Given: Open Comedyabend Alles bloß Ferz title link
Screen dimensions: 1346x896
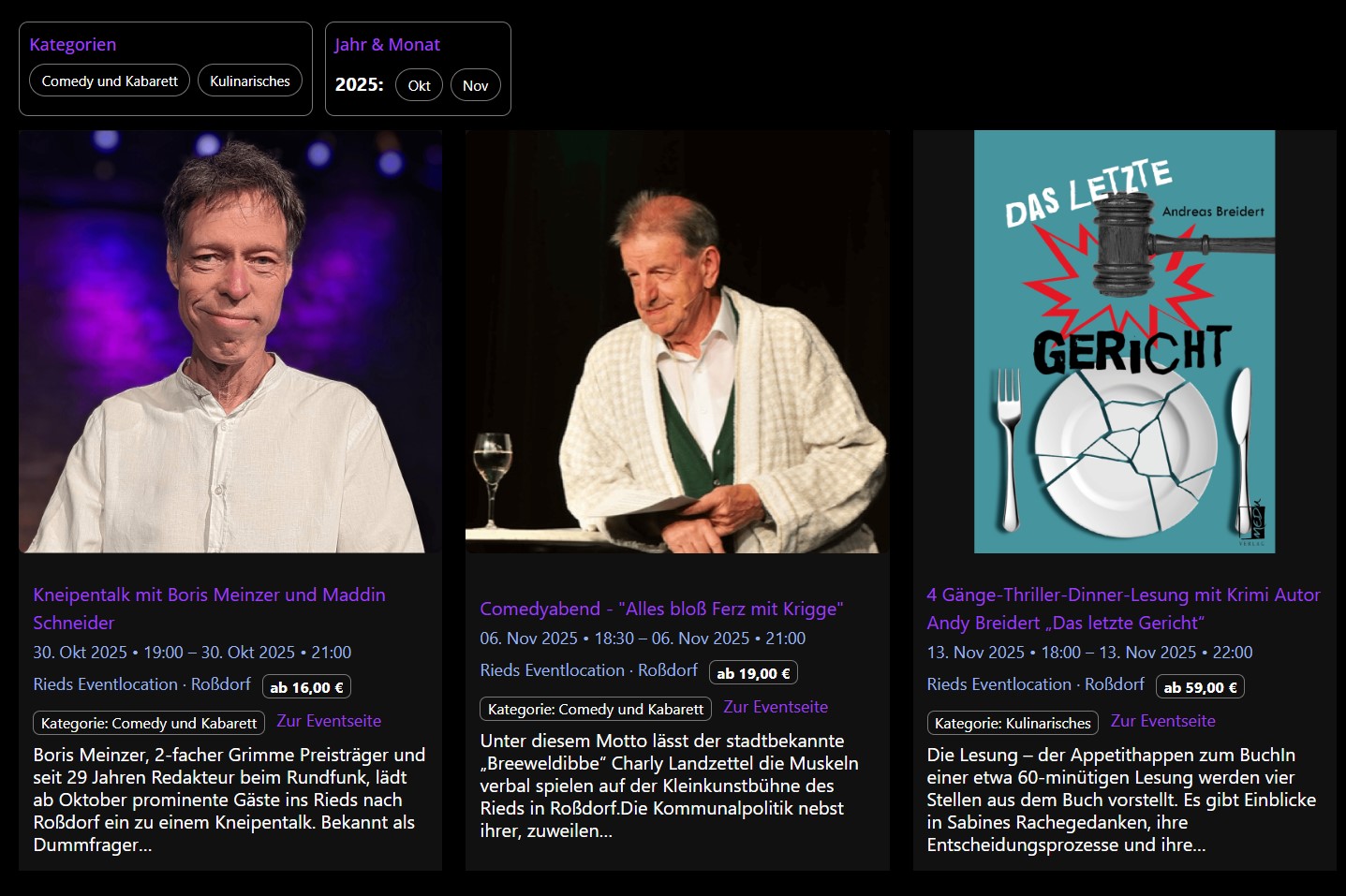Looking at the screenshot, I should tap(661, 609).
